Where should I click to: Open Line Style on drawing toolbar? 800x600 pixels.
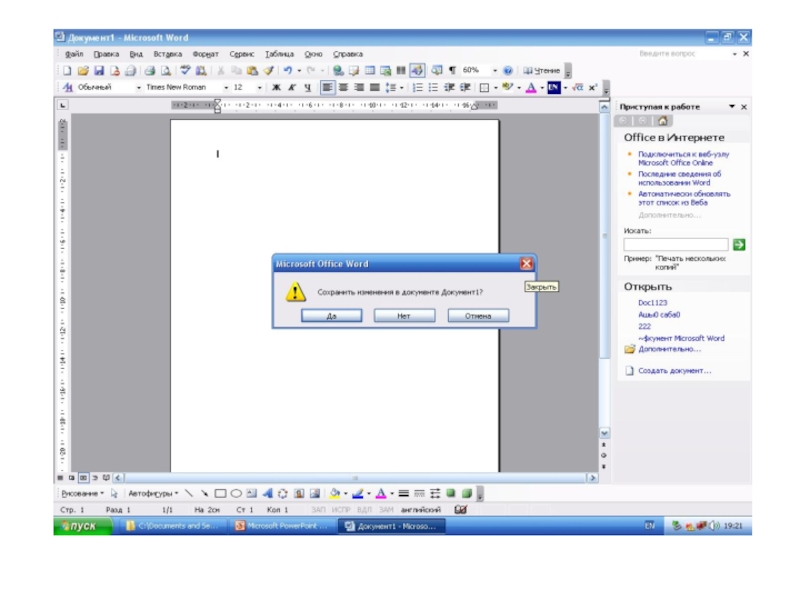point(404,493)
